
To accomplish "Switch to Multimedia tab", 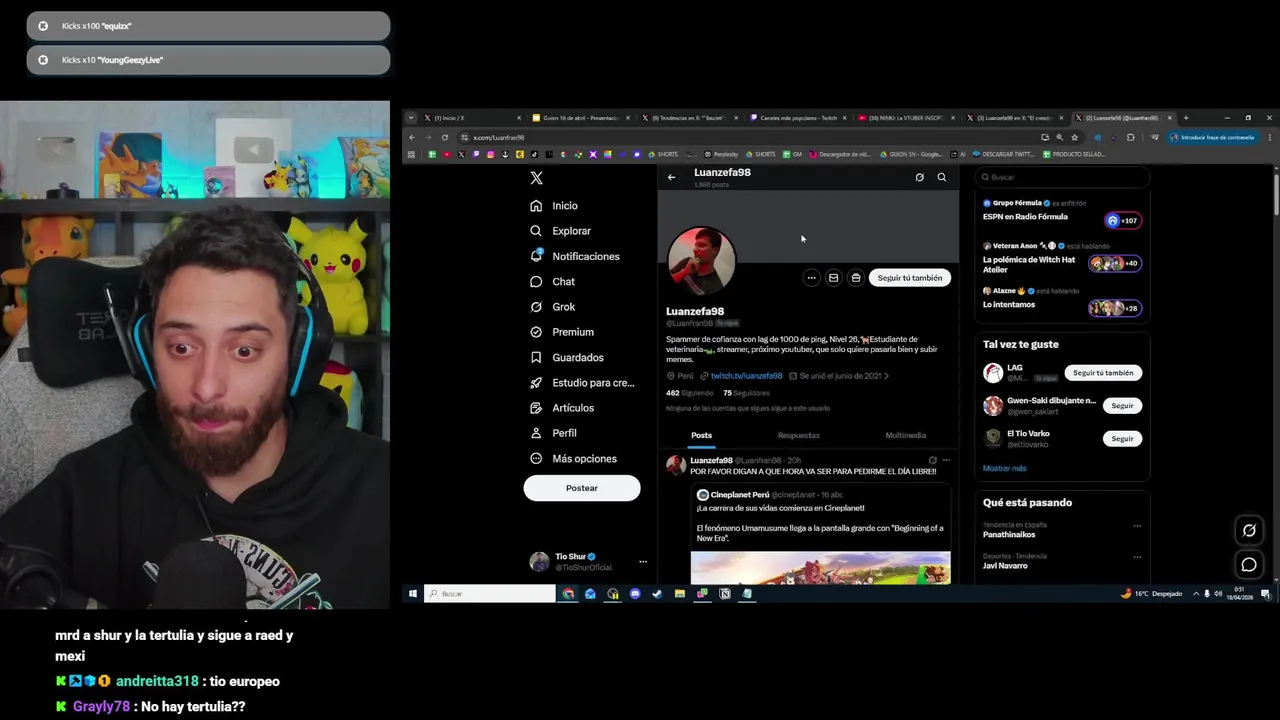I will click(x=906, y=436).
